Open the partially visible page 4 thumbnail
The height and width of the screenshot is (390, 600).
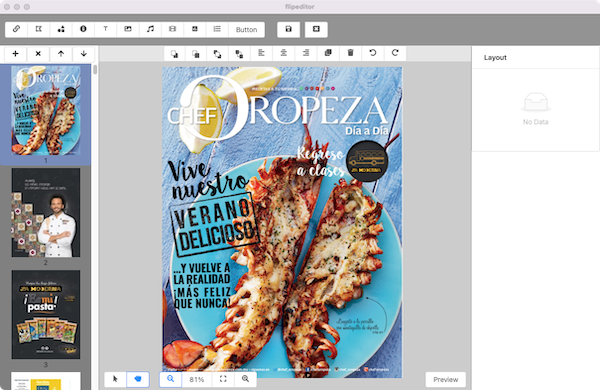tap(46, 381)
